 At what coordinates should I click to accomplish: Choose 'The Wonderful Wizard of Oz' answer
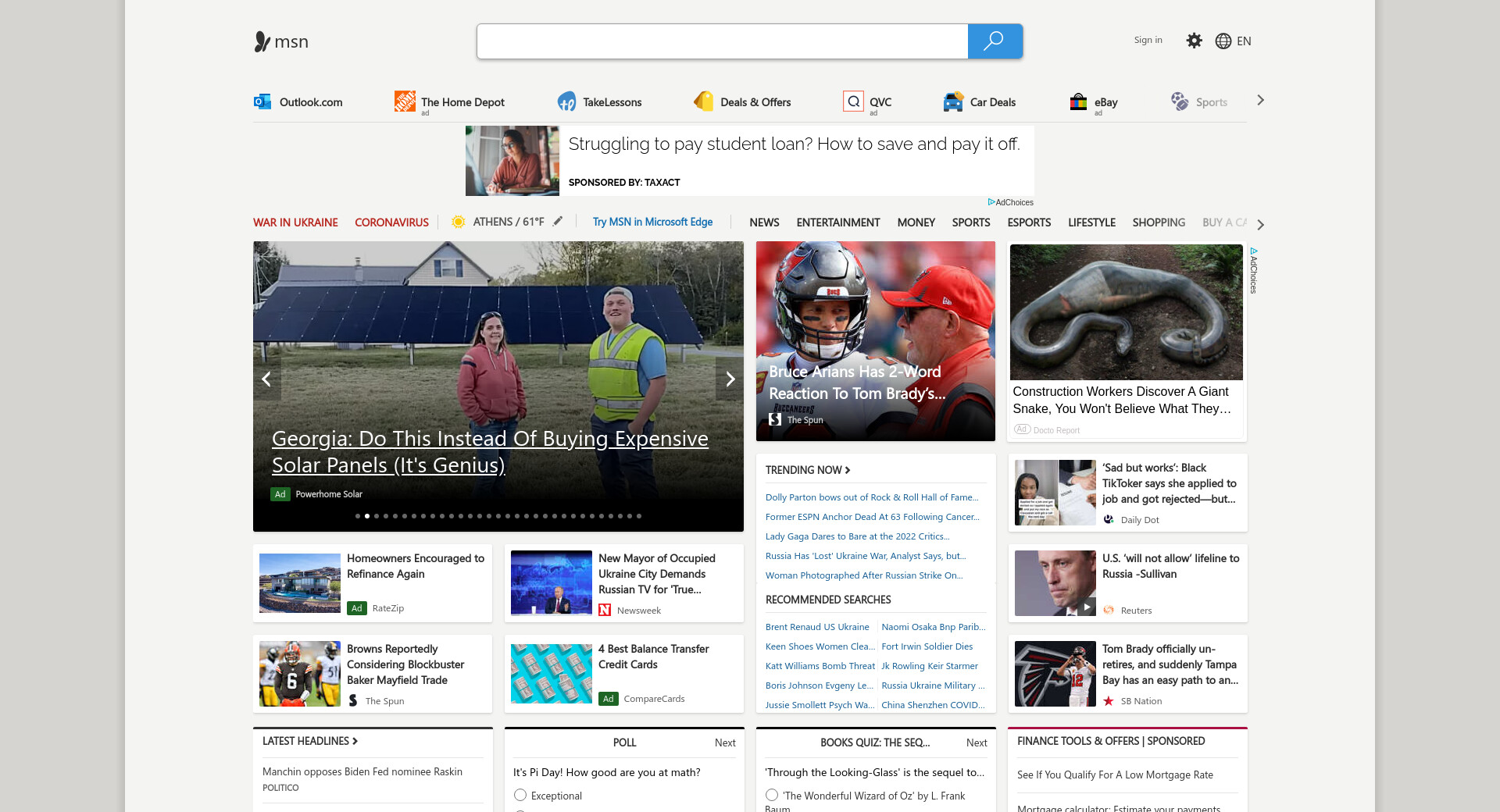(x=772, y=795)
